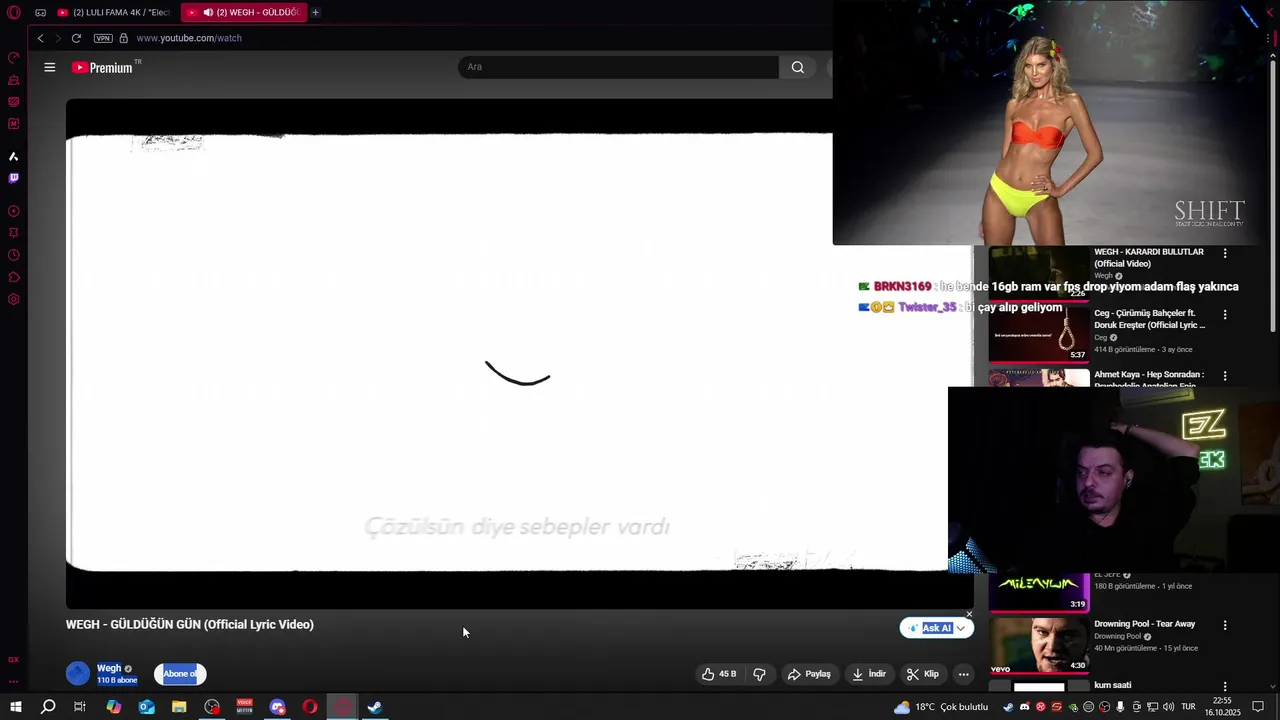Viewport: 1280px width, 720px height.
Task: Open options menu for Çürümüş Bahçeler video
Action: point(1225,315)
